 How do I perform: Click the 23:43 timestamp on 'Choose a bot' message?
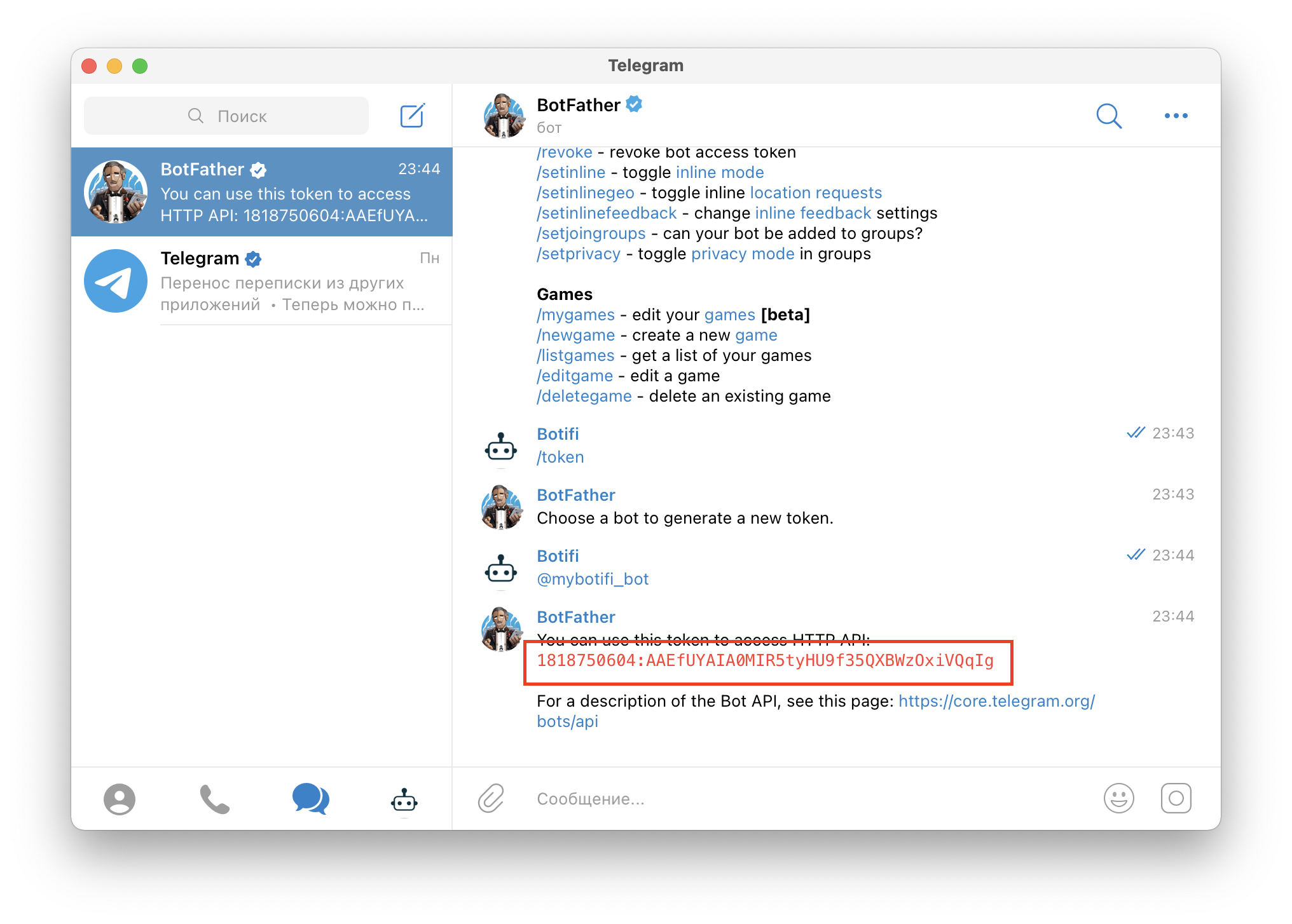coord(1173,494)
